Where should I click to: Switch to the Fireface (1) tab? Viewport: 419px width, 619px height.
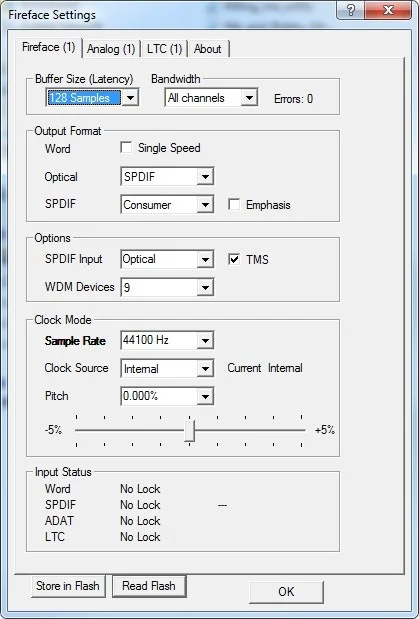[x=49, y=48]
